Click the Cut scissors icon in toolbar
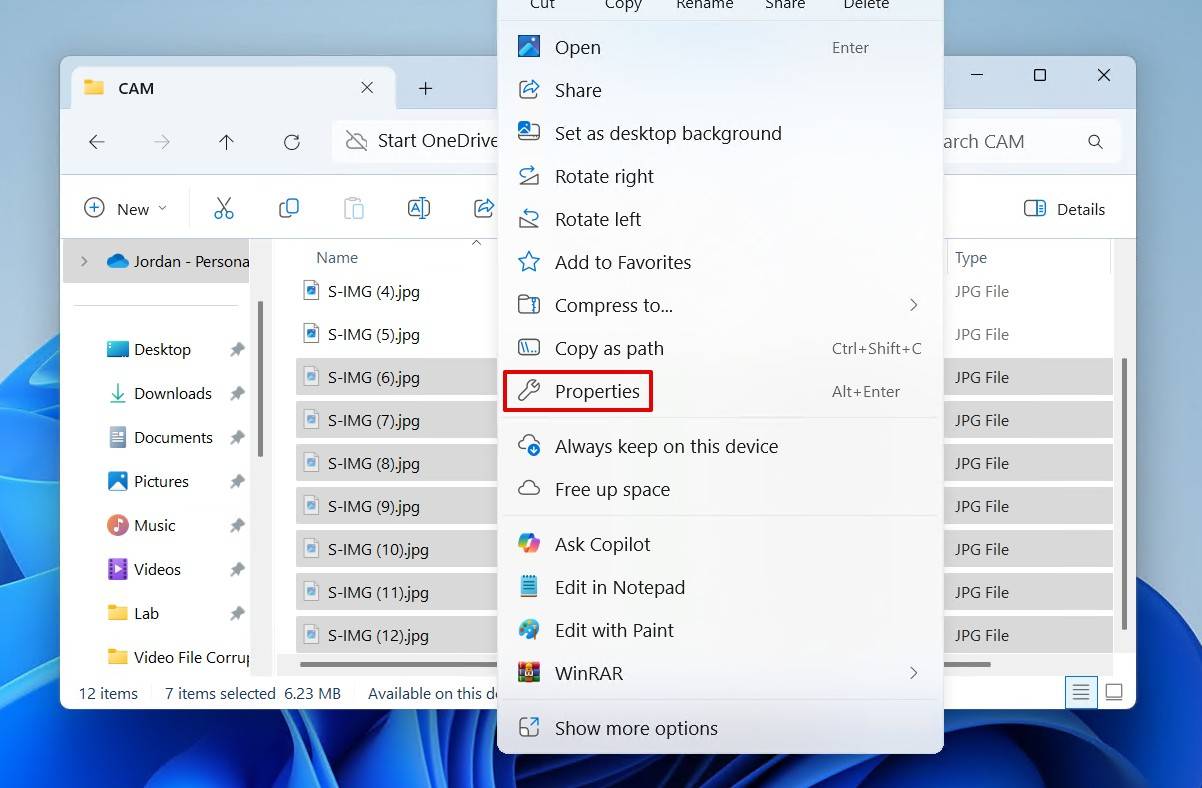Viewport: 1202px width, 788px height. [x=224, y=208]
